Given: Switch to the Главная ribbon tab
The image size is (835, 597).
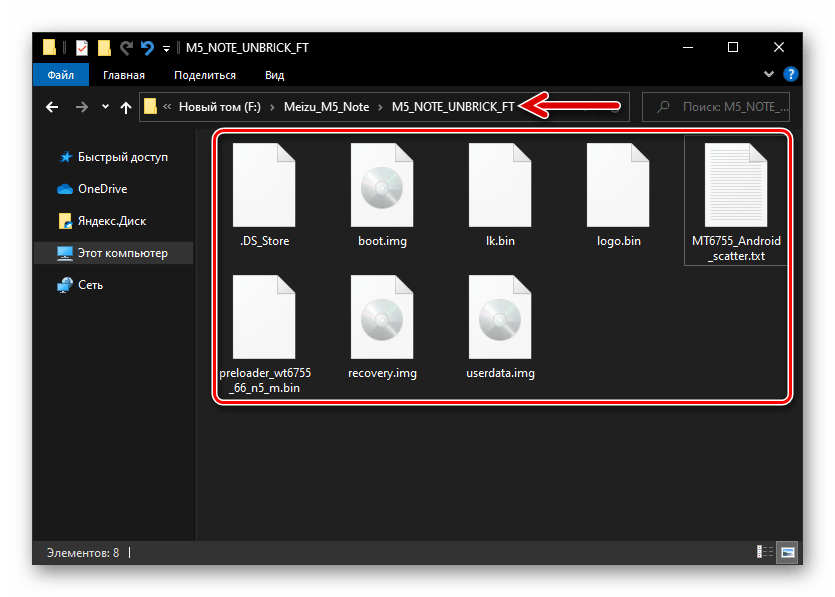Looking at the screenshot, I should tap(124, 75).
